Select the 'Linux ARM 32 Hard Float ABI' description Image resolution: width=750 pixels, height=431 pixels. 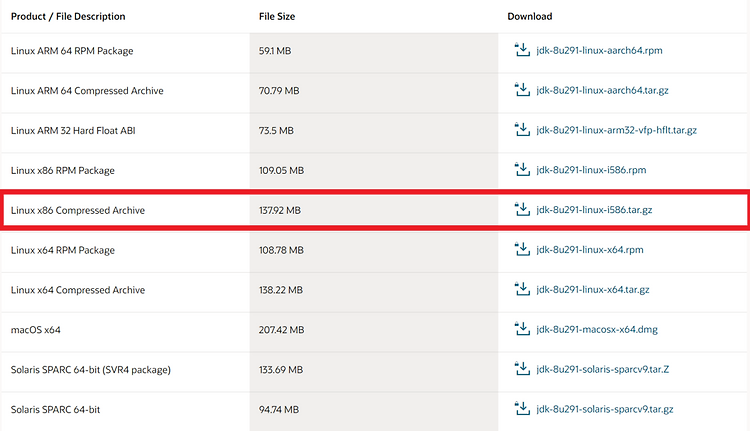tap(73, 131)
